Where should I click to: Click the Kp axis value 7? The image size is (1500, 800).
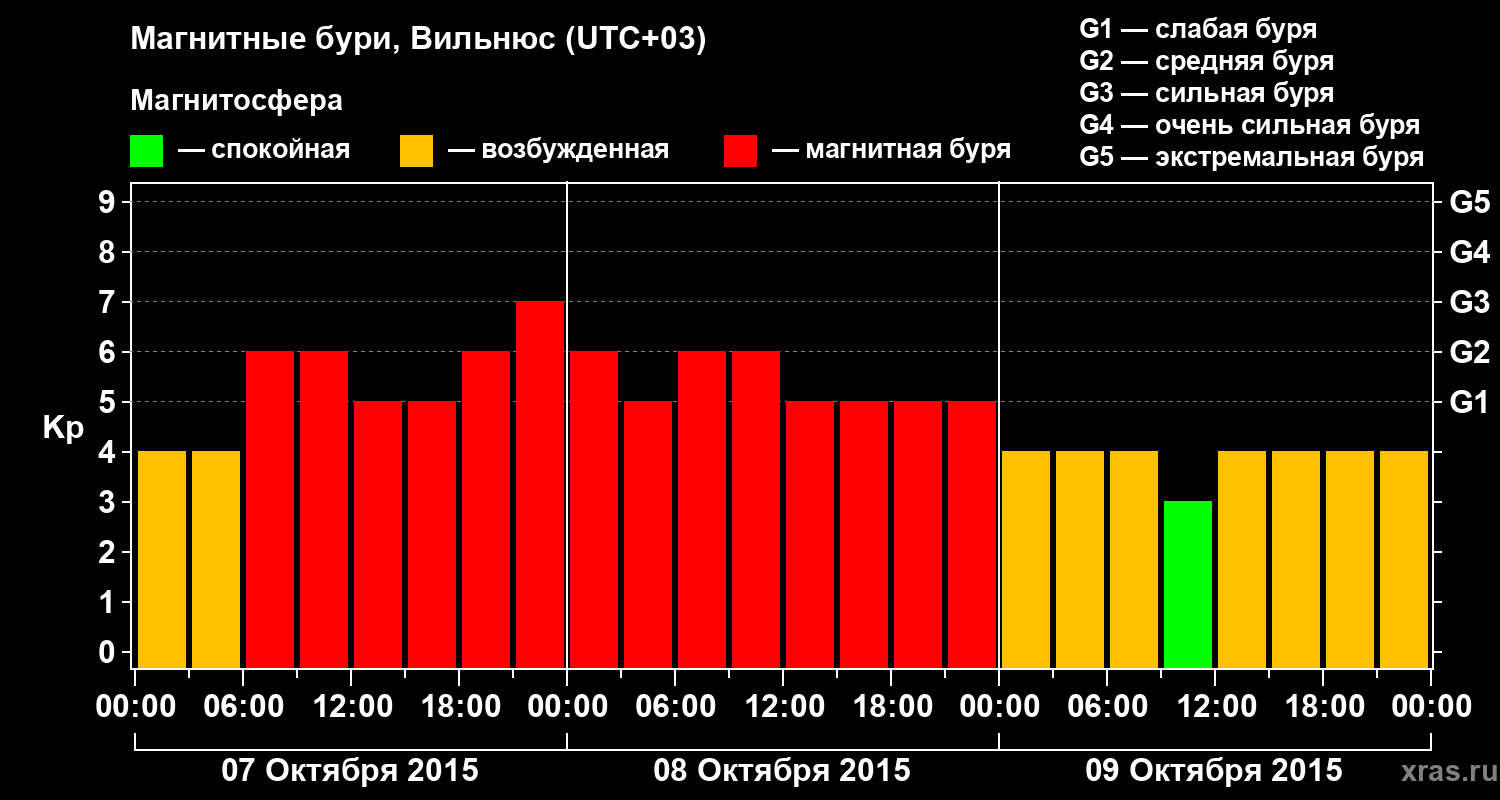pyautogui.click(x=109, y=302)
